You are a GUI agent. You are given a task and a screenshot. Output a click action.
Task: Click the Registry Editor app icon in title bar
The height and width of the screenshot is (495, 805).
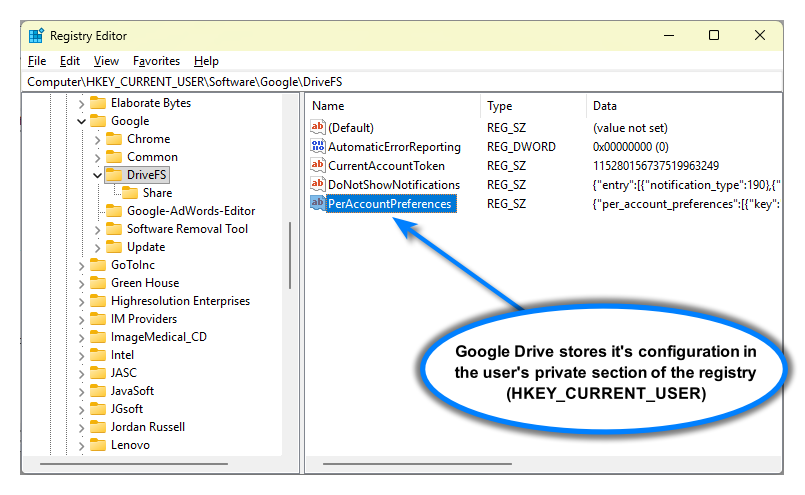pyautogui.click(x=37, y=36)
